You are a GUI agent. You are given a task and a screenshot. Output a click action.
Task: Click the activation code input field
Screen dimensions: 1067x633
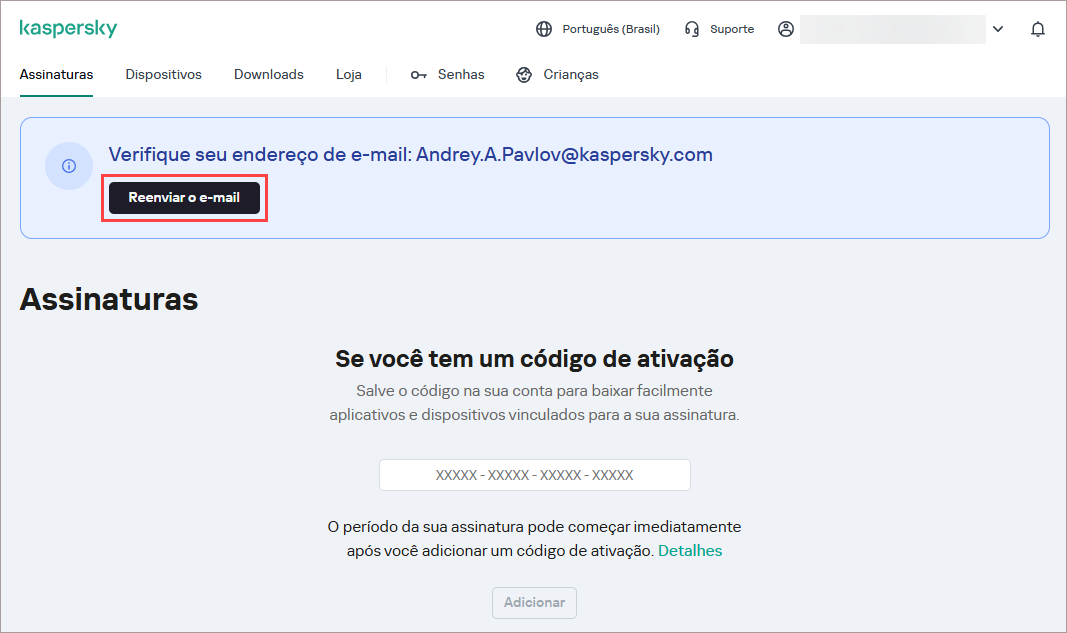coord(534,474)
